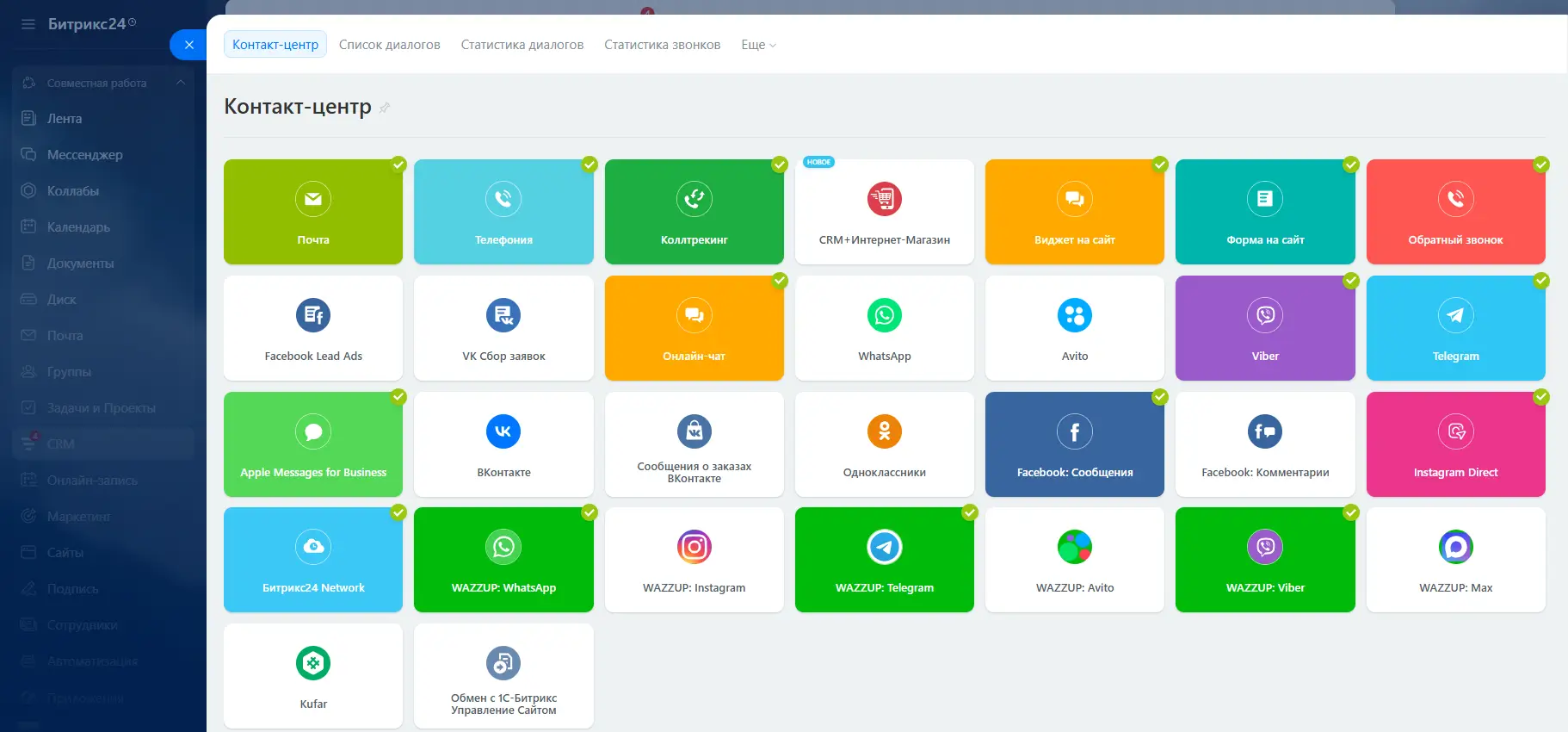1568x732 pixels.
Task: Open Сайты in the sidebar
Action: [103, 553]
